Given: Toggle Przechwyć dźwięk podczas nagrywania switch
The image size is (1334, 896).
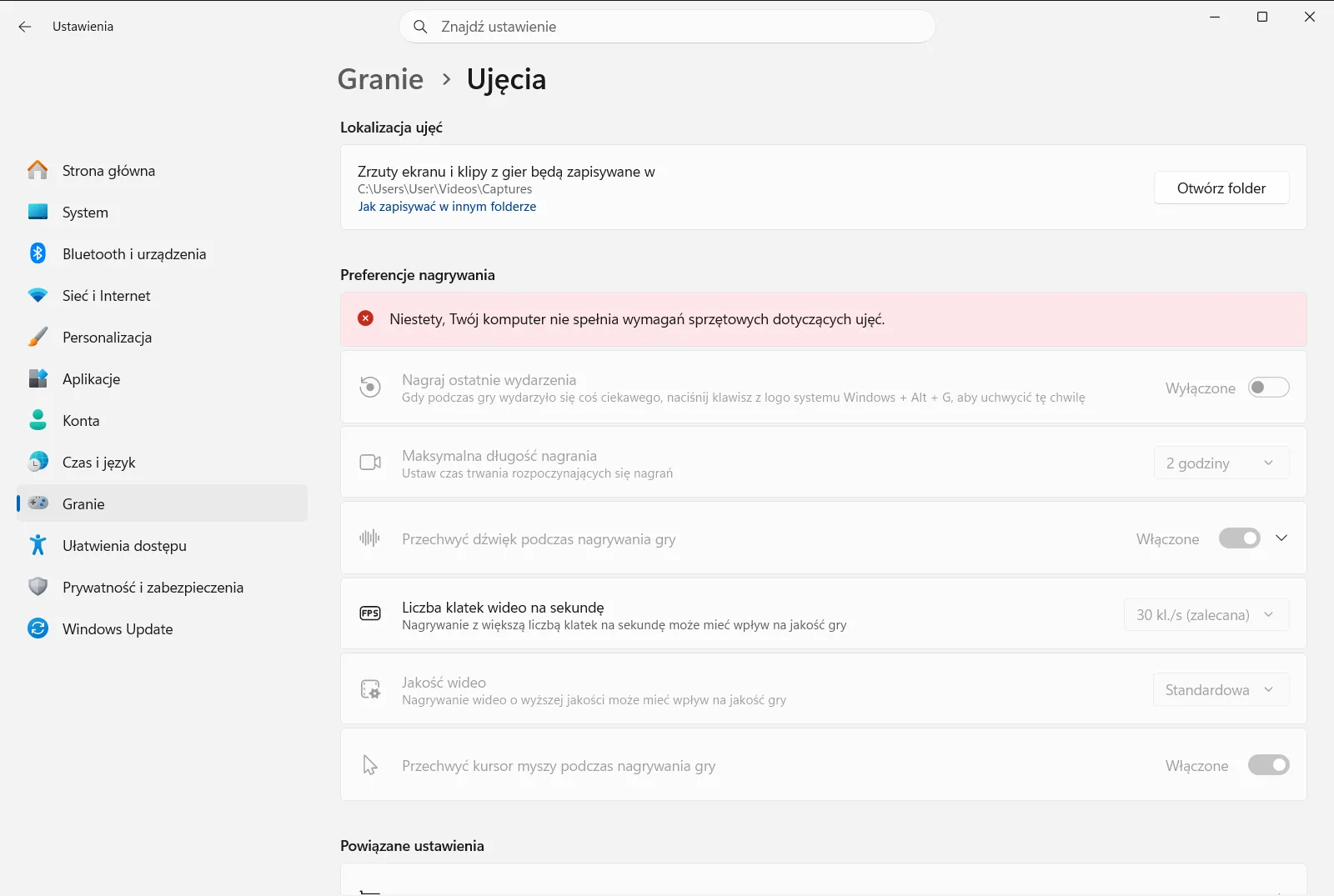Looking at the screenshot, I should pos(1240,538).
